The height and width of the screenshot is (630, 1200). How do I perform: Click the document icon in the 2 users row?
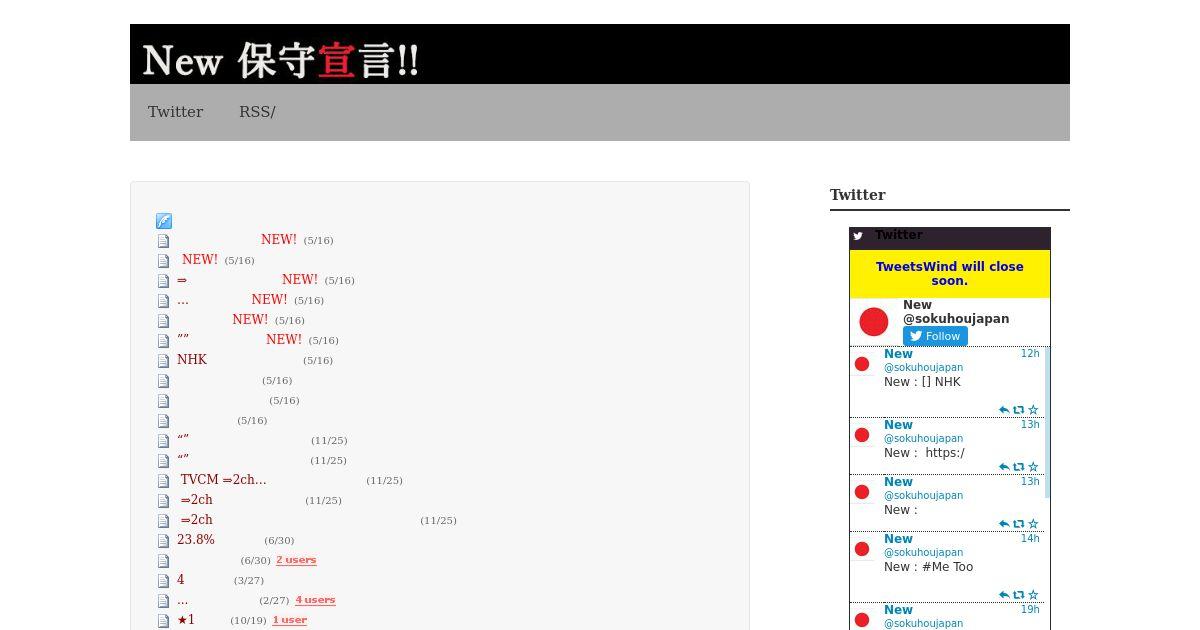163,561
